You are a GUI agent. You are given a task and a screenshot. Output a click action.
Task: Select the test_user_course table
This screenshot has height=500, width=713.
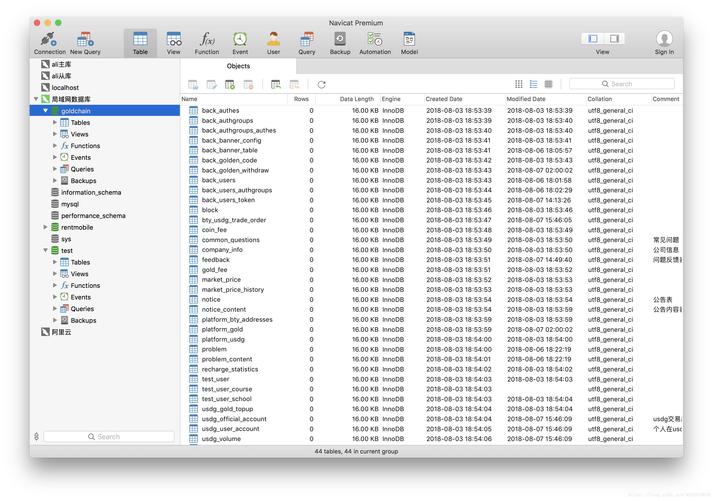(227, 389)
